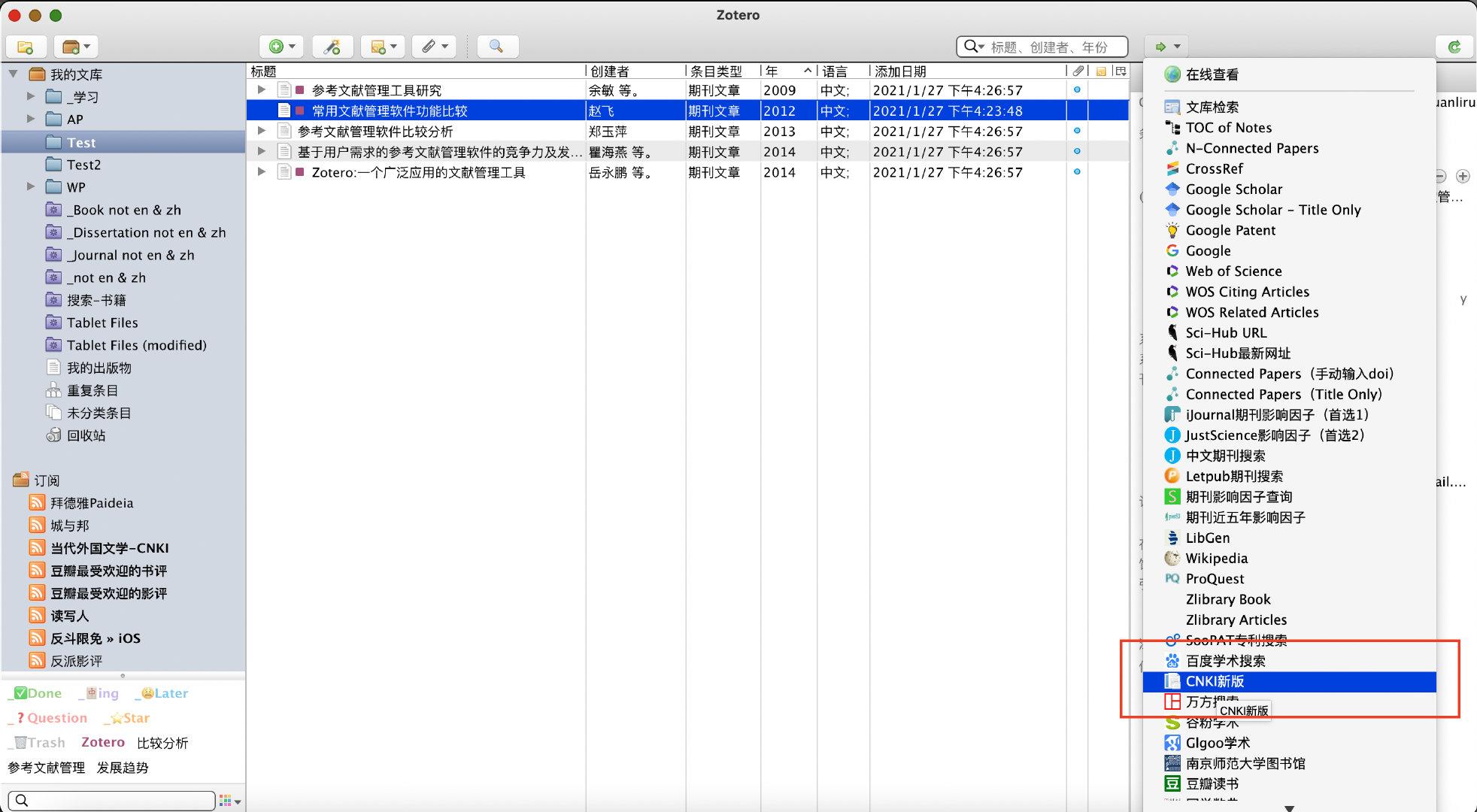The height and width of the screenshot is (812, 1477).
Task: Expand the WP collection
Action: [x=31, y=186]
